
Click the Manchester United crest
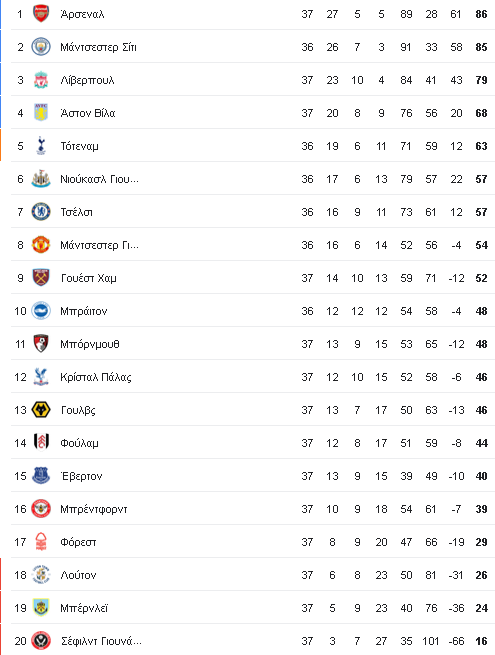(x=41, y=245)
